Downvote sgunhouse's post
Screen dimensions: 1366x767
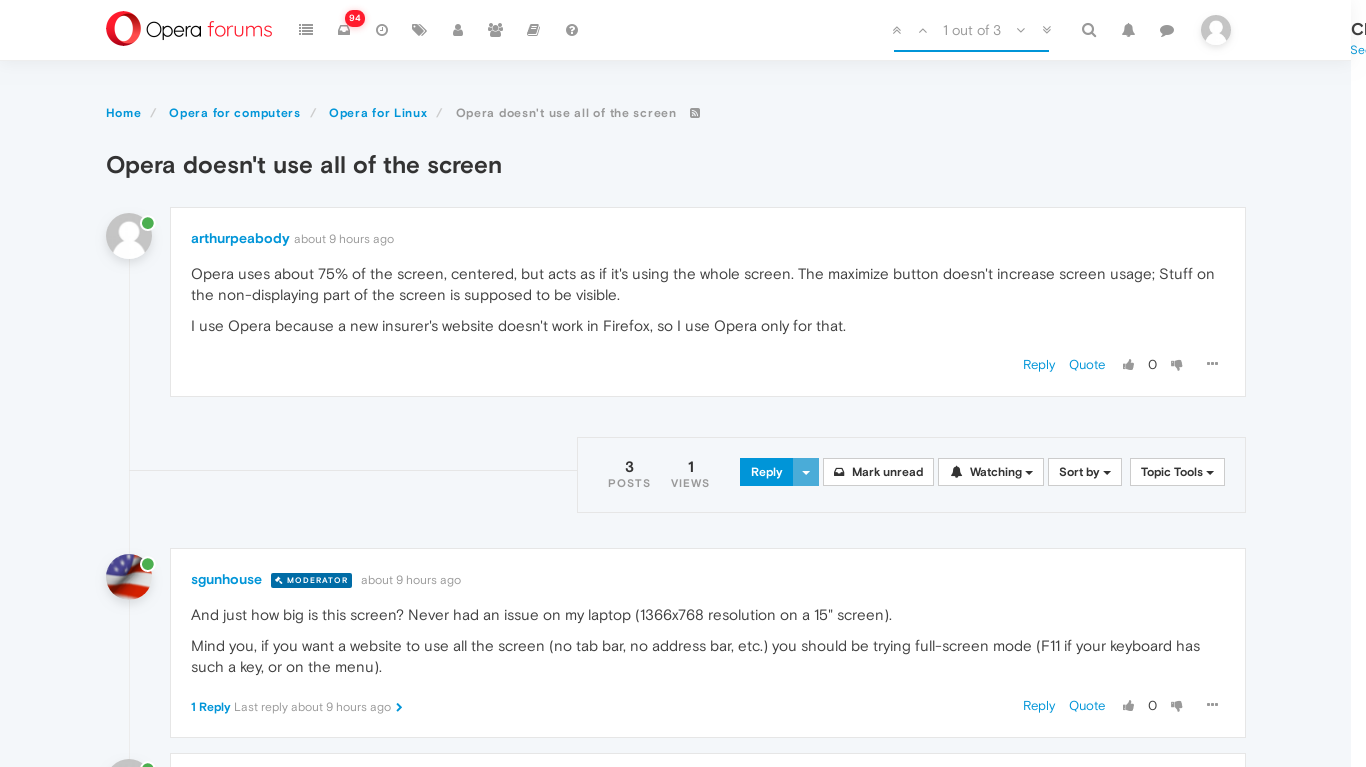click(x=1177, y=706)
